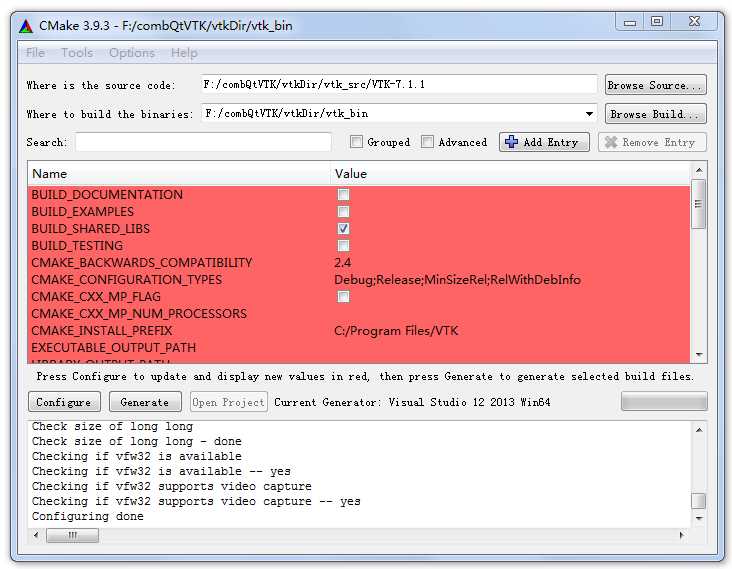Click cache list scroll up arrow
Viewport: 732px width, 569px height.
(x=699, y=170)
